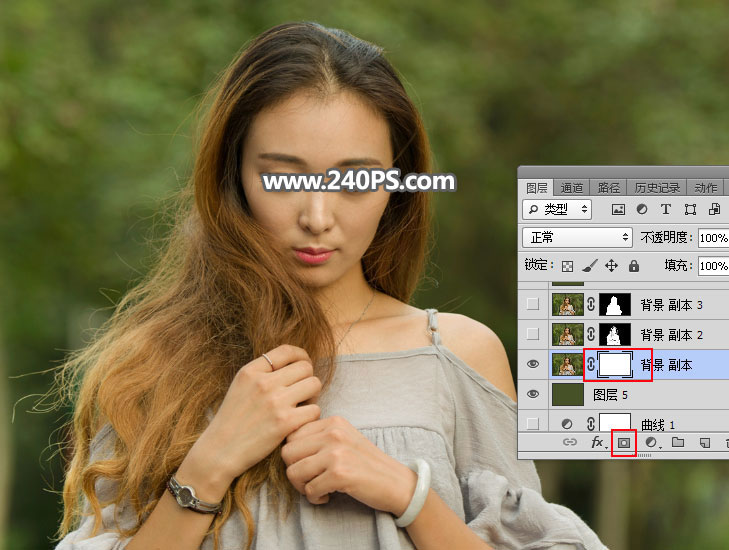Filter layers by smart object type
Screen dimensions: 729x550
click(x=715, y=210)
